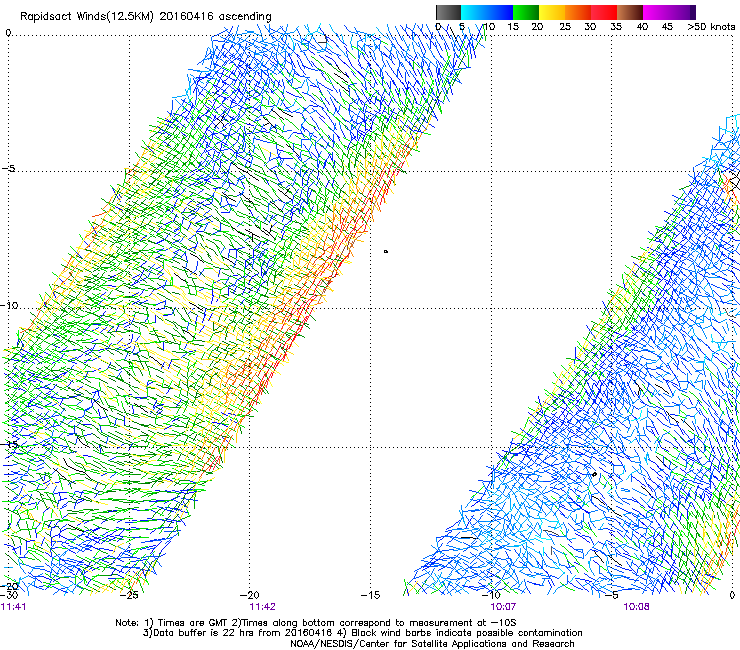740x650 pixels.
Task: Click the '-15' longitude label on bottom axis
Action: (x=370, y=595)
